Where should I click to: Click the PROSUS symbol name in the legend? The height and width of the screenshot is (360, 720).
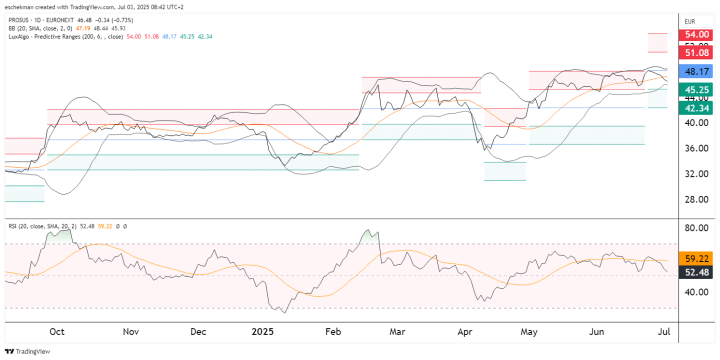click(x=18, y=20)
